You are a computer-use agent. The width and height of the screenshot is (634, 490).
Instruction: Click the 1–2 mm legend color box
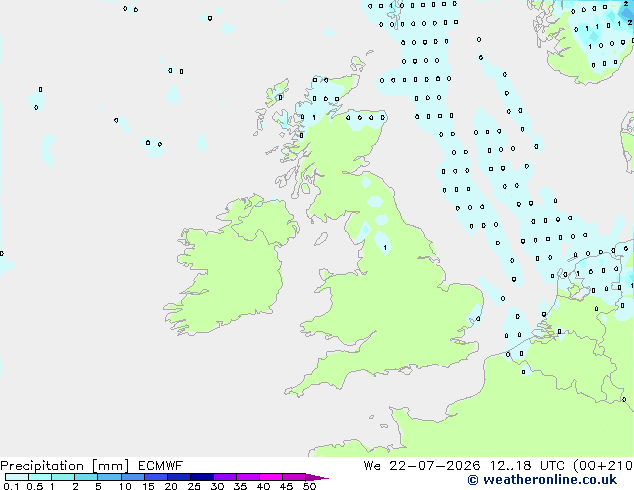[x=63, y=477]
